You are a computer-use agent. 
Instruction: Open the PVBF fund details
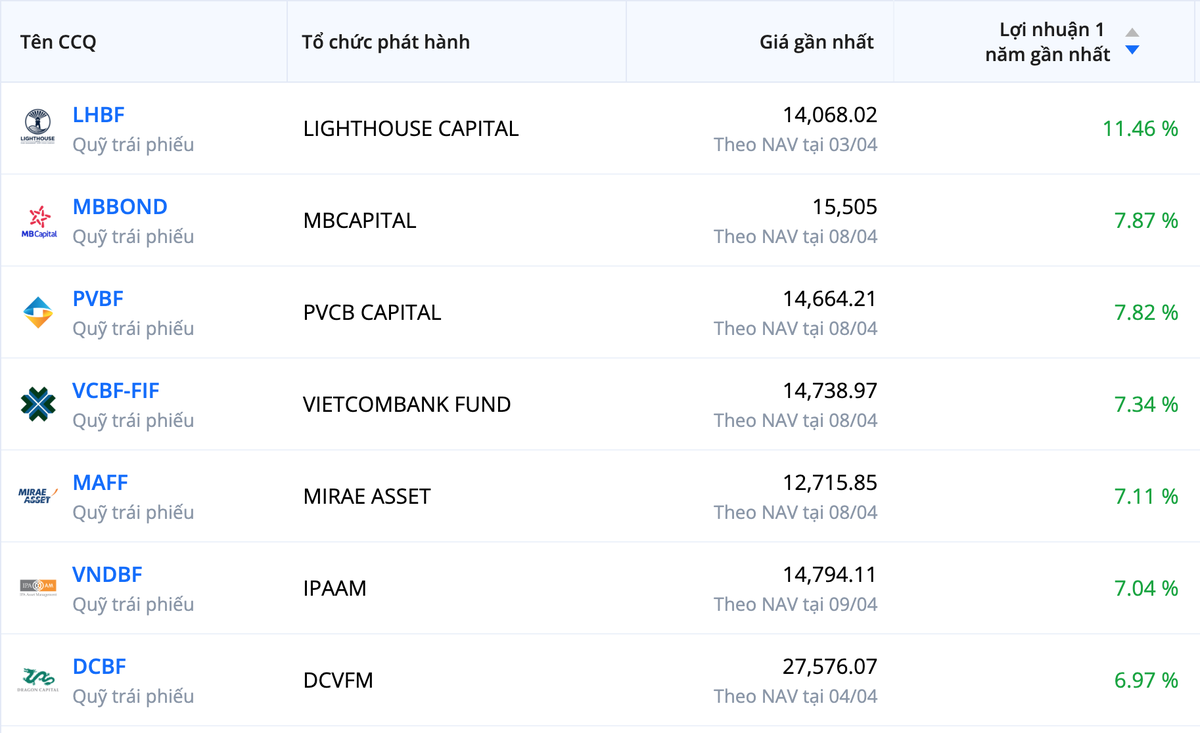click(98, 299)
